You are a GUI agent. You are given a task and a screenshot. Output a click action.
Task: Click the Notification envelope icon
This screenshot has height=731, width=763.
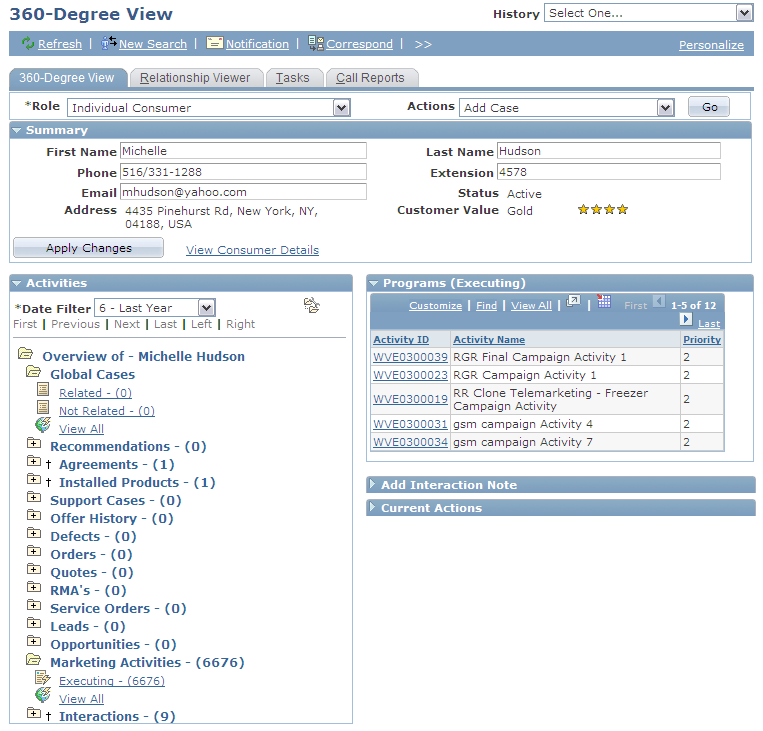pyautogui.click(x=214, y=43)
